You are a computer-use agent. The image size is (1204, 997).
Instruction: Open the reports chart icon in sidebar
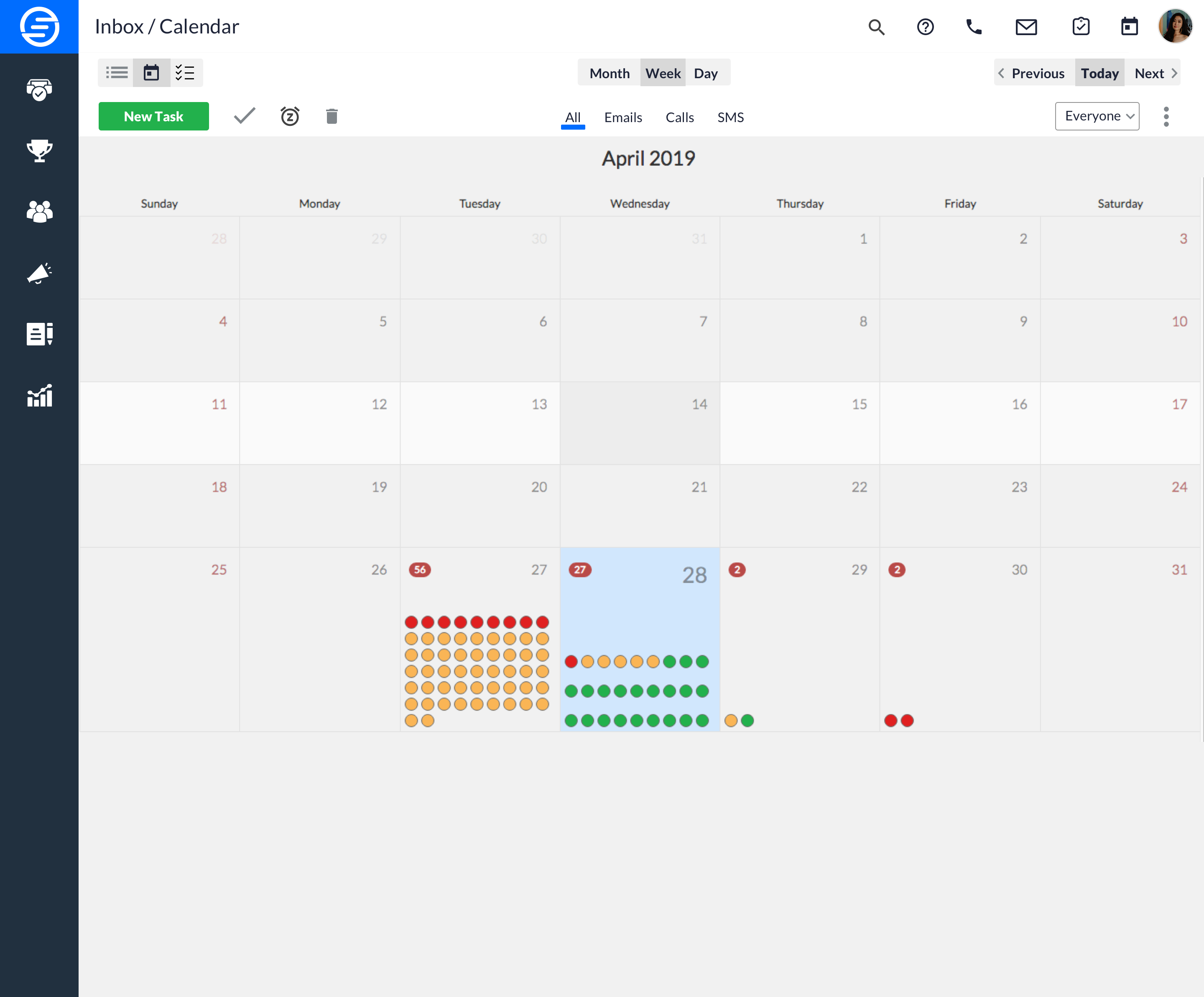(x=39, y=396)
